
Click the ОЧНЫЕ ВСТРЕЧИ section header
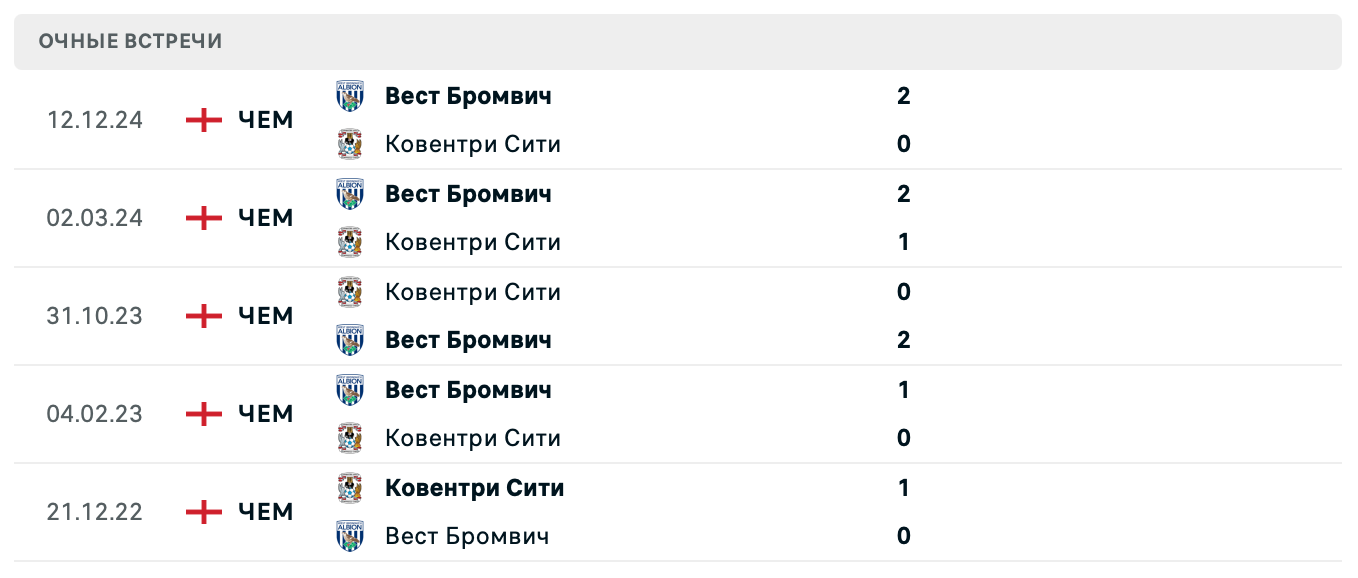coord(130,41)
